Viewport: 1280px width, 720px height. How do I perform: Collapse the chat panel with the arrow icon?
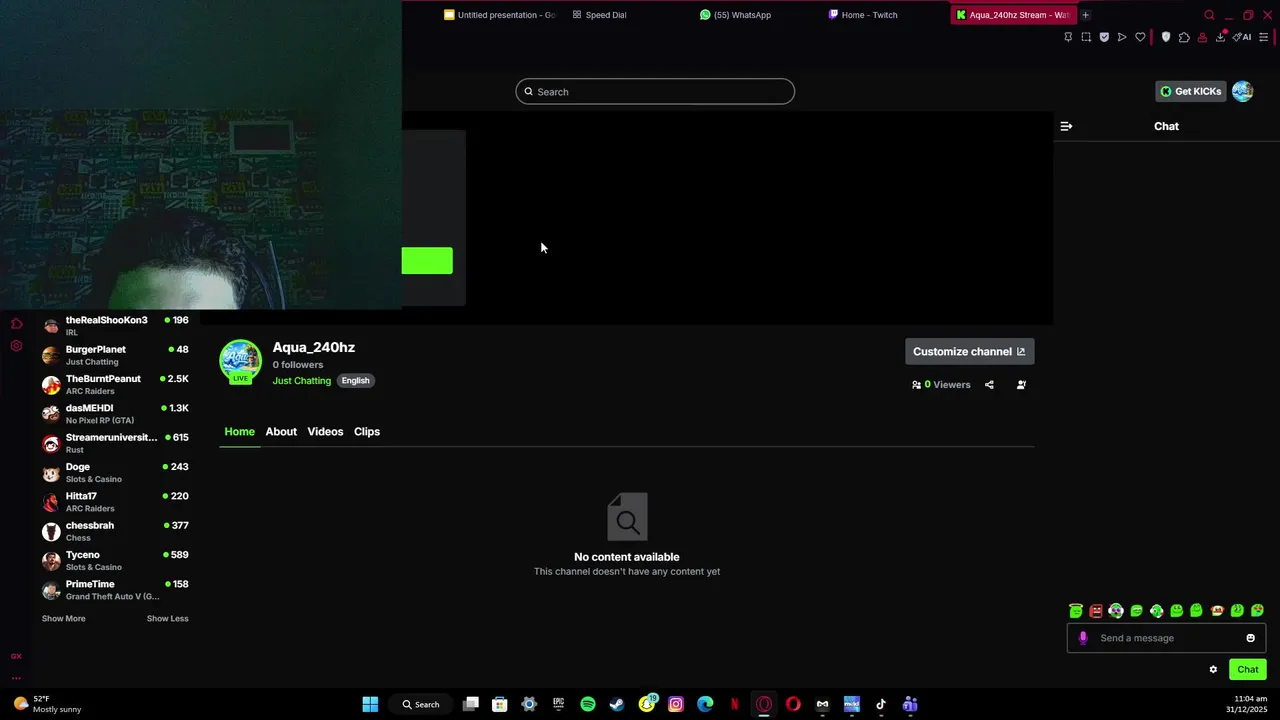click(x=1066, y=126)
